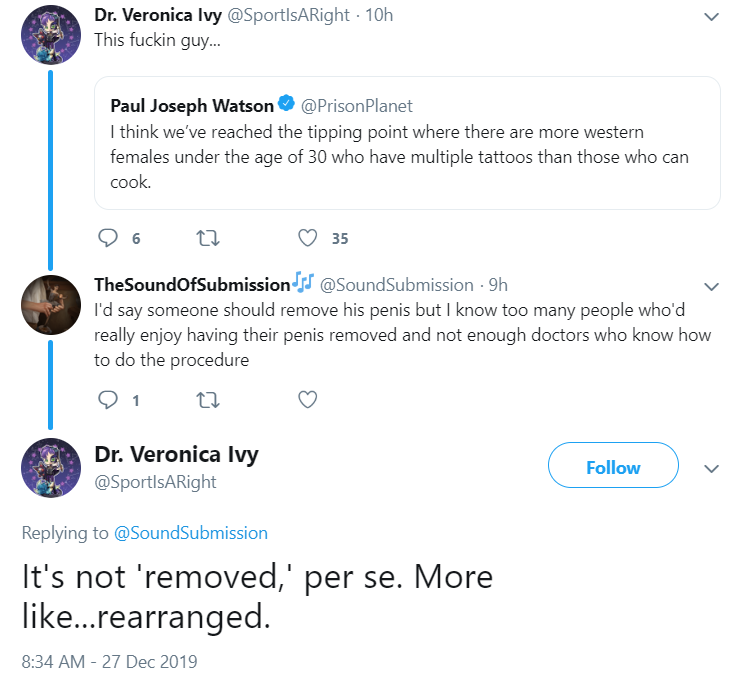This screenshot has width=743, height=686.
Task: Open the @SoundSubmission mention link
Action: [191, 533]
